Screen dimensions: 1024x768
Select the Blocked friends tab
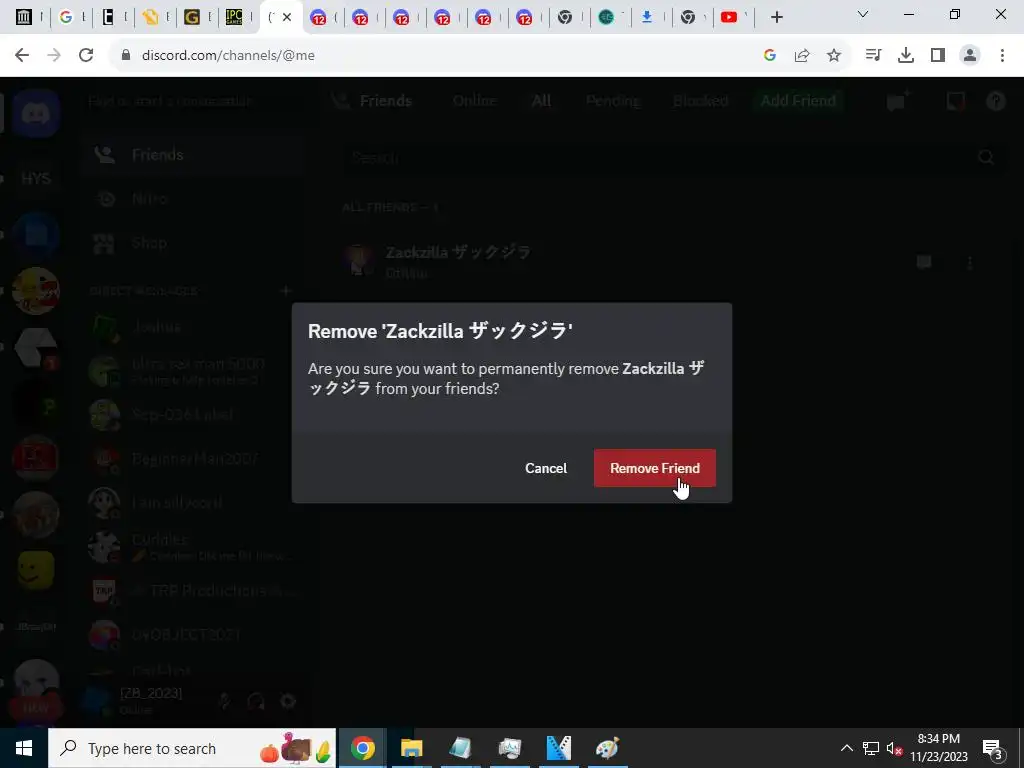[x=700, y=101]
